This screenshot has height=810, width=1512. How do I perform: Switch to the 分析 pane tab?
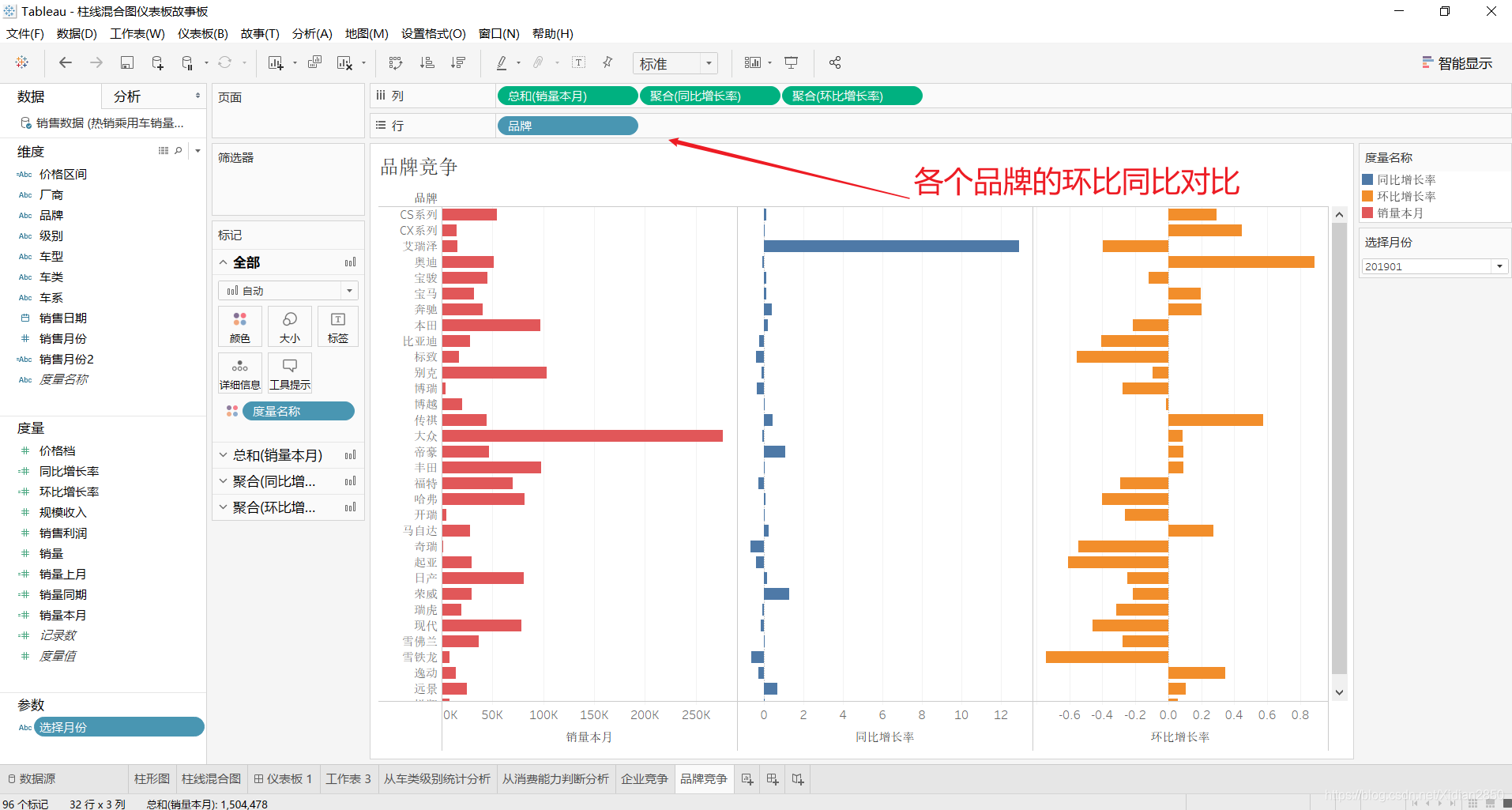click(127, 96)
